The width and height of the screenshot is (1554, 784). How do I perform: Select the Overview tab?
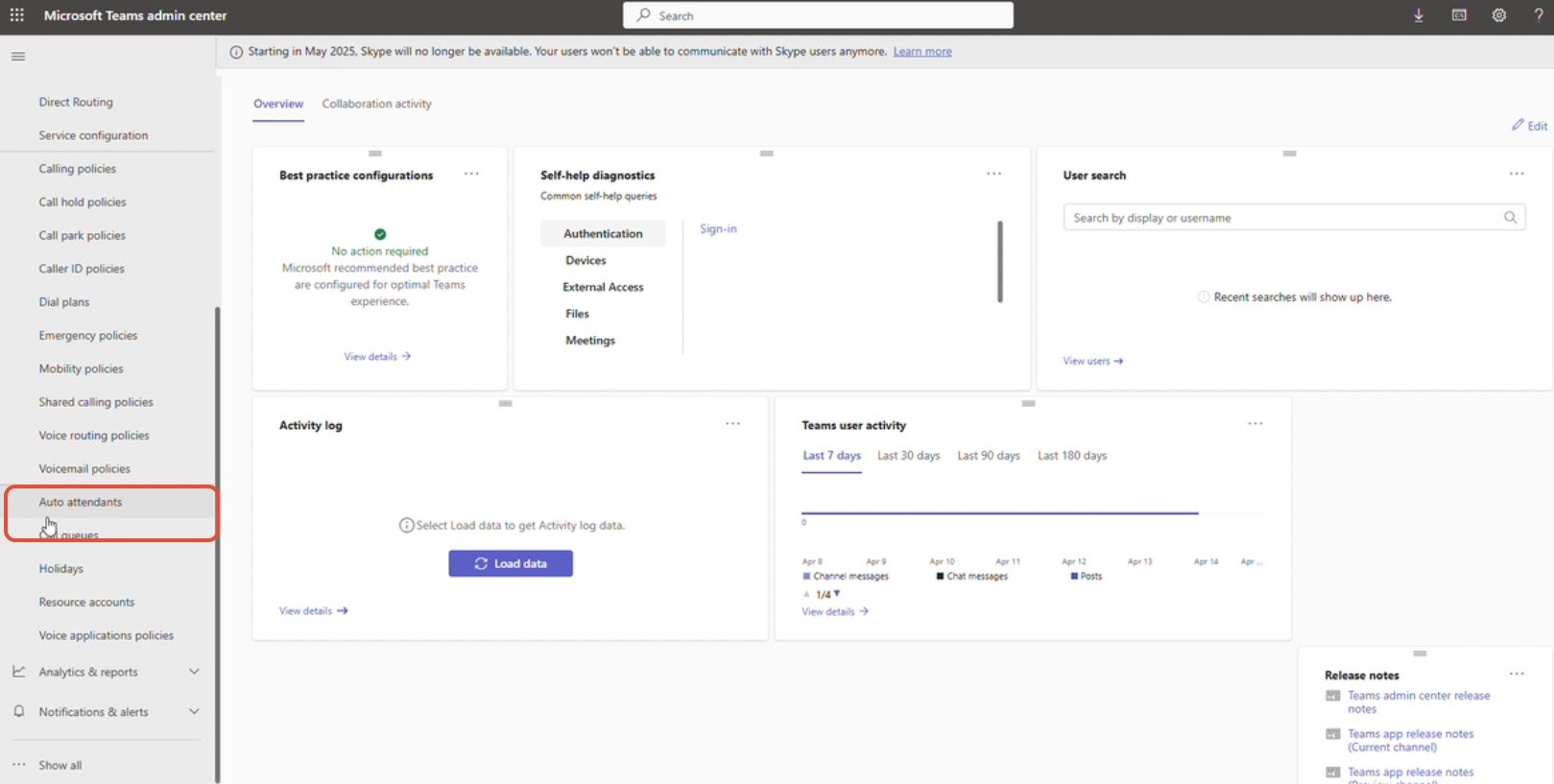(278, 104)
